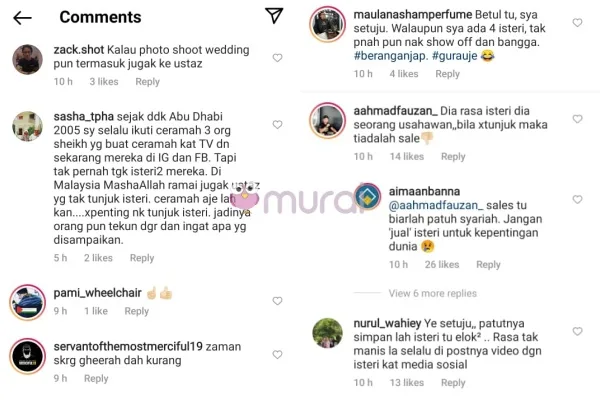Reply to zack.shot's comment
This screenshot has width=600, height=400.
pos(147,82)
